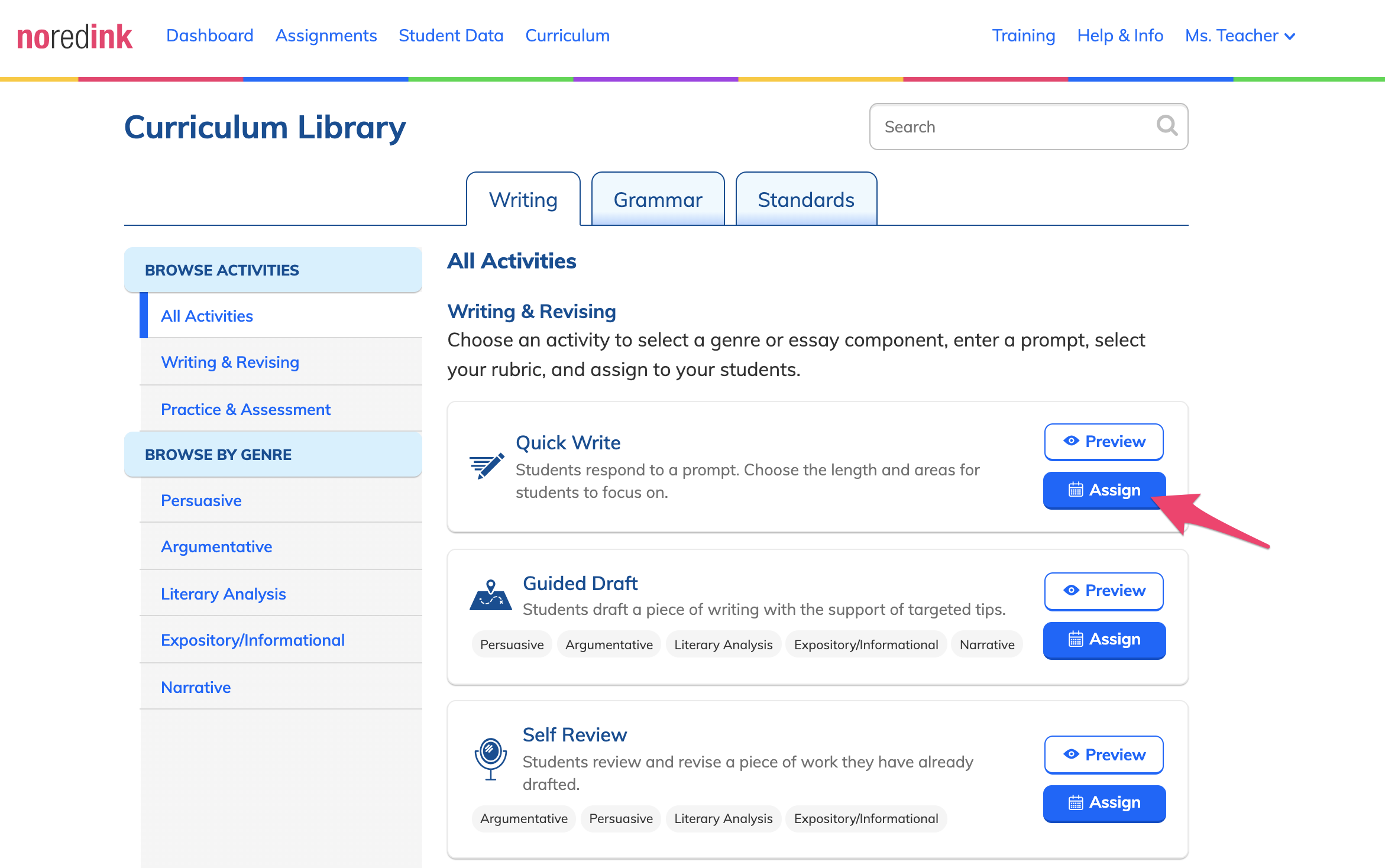This screenshot has width=1385, height=868.
Task: Open the Assignments page
Action: click(326, 35)
